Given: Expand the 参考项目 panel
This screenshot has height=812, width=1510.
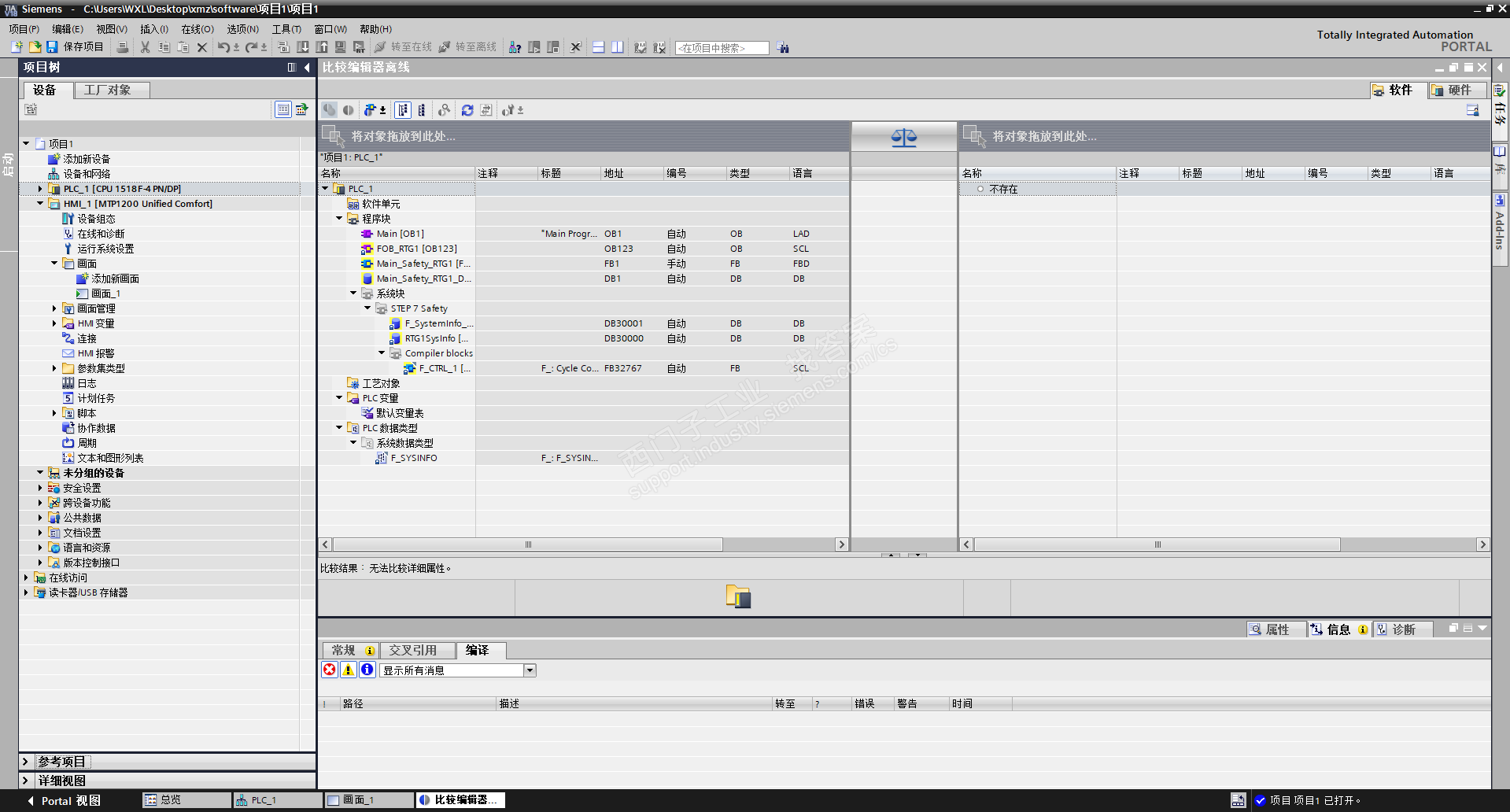Looking at the screenshot, I should click(x=25, y=762).
